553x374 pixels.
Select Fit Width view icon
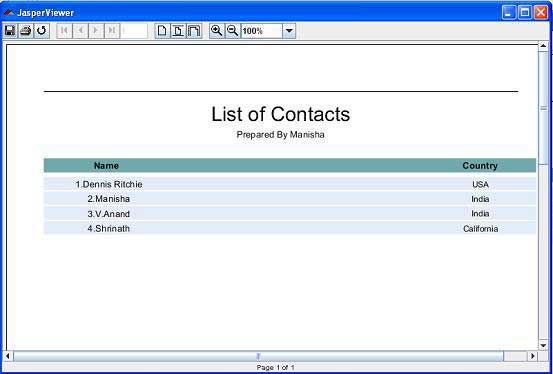point(194,31)
